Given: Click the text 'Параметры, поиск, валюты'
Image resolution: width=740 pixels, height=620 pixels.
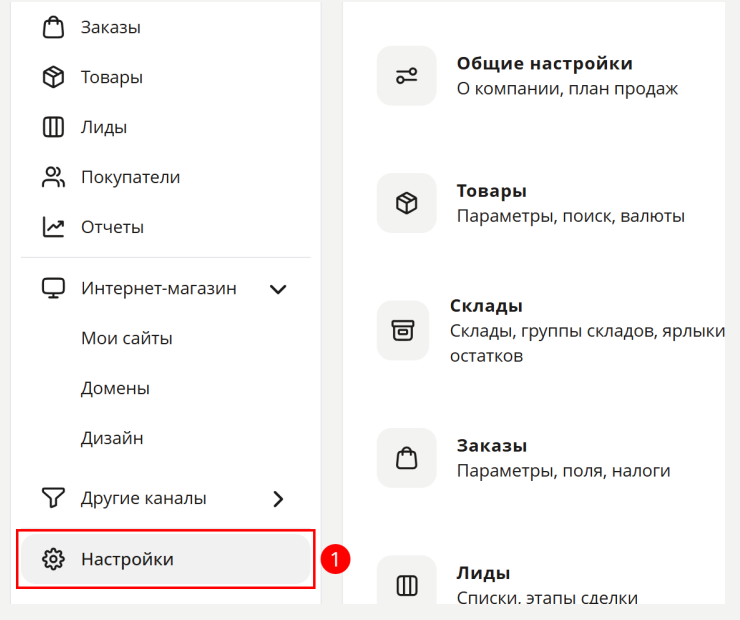Looking at the screenshot, I should pos(571,216).
